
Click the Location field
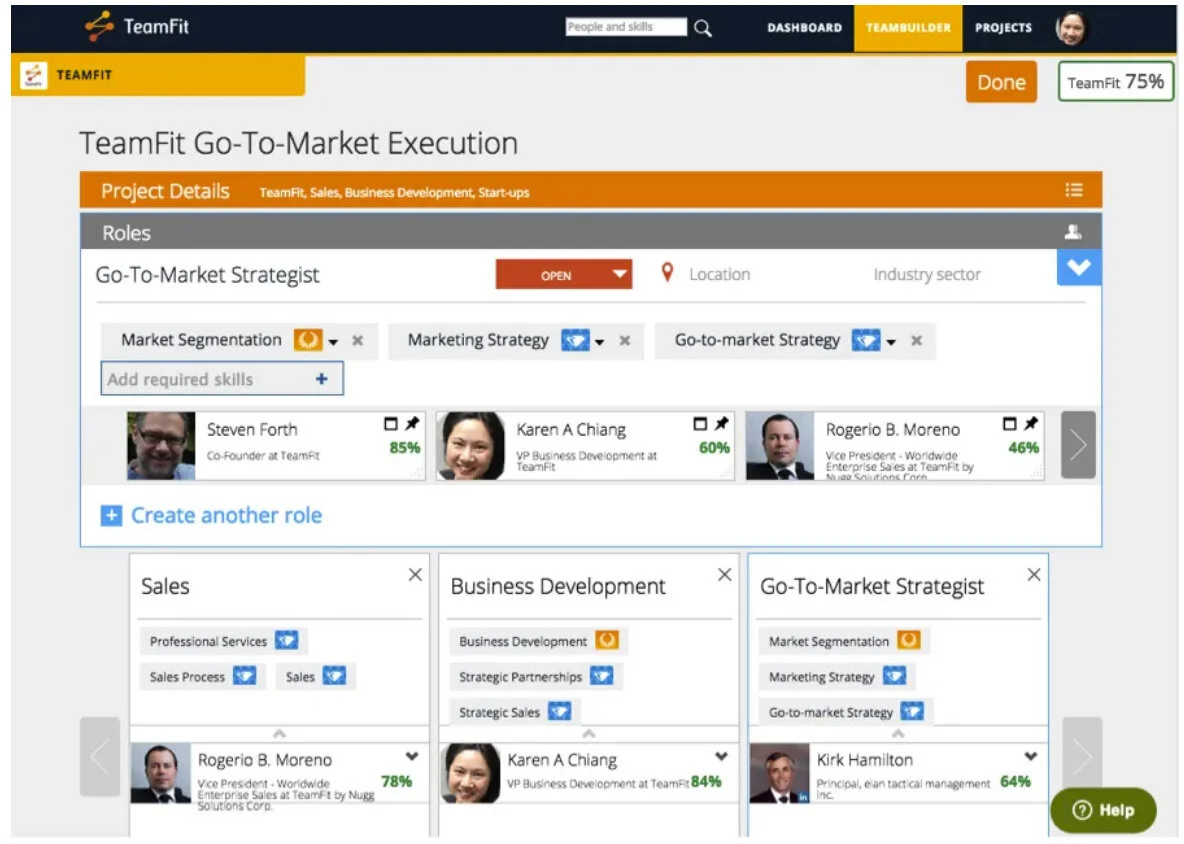pos(719,275)
